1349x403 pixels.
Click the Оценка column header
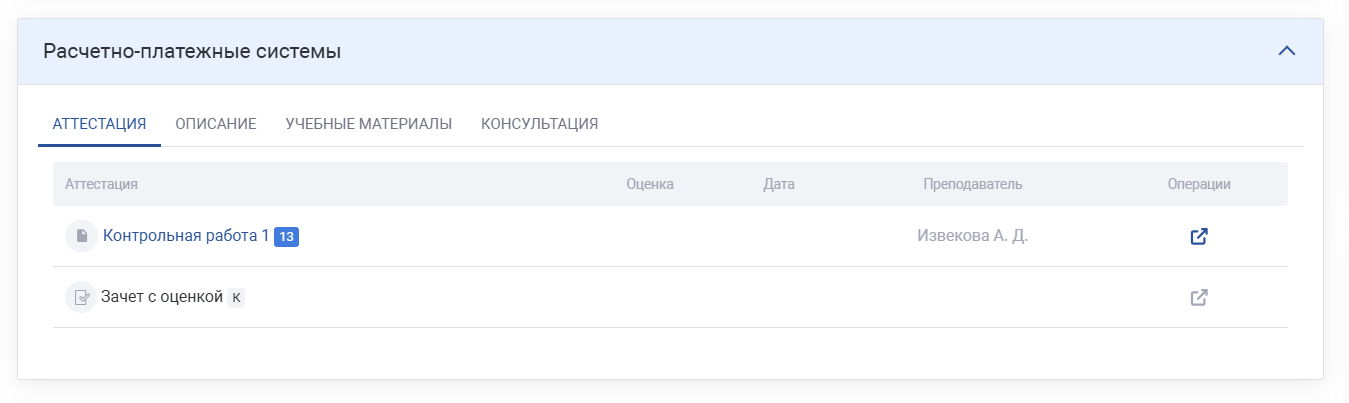(x=650, y=184)
